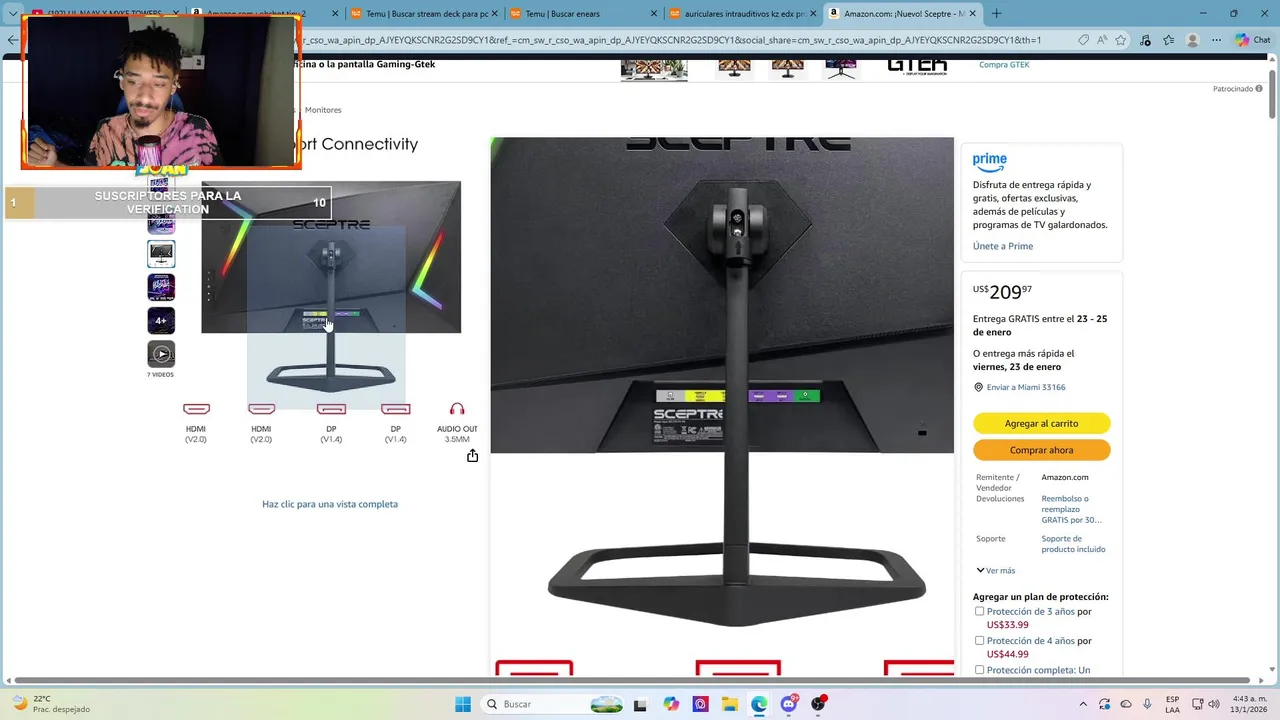Open Copilot Chat in toolbar

tap(1252, 40)
